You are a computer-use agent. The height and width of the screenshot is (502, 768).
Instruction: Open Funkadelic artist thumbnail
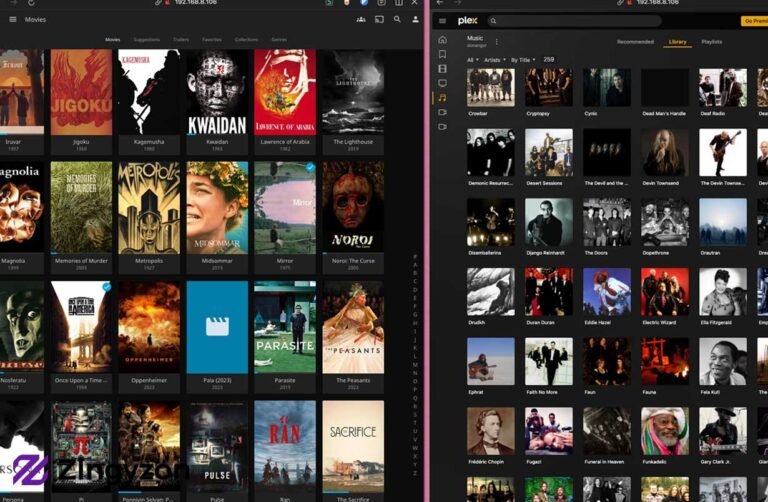[665, 431]
